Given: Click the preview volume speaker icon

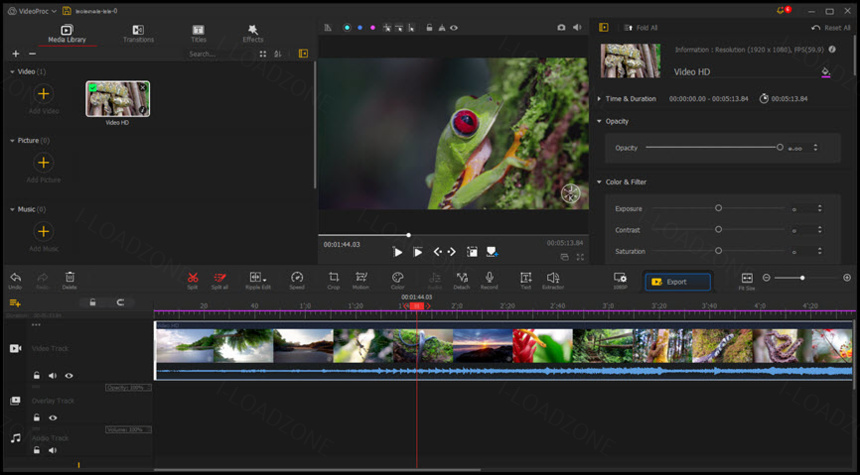Looking at the screenshot, I should 577,27.
